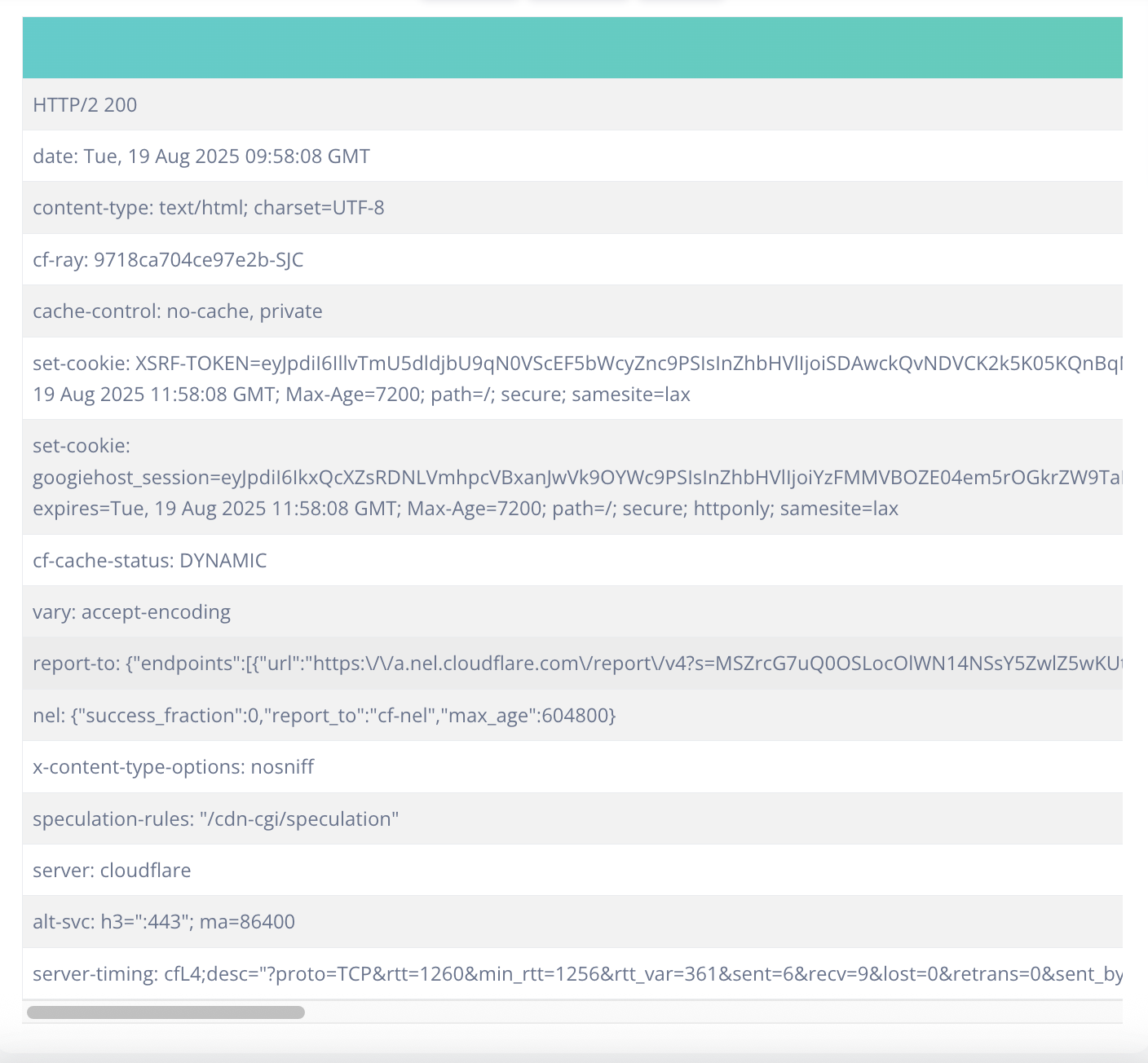Select the report-to endpoints row

pos(571,664)
